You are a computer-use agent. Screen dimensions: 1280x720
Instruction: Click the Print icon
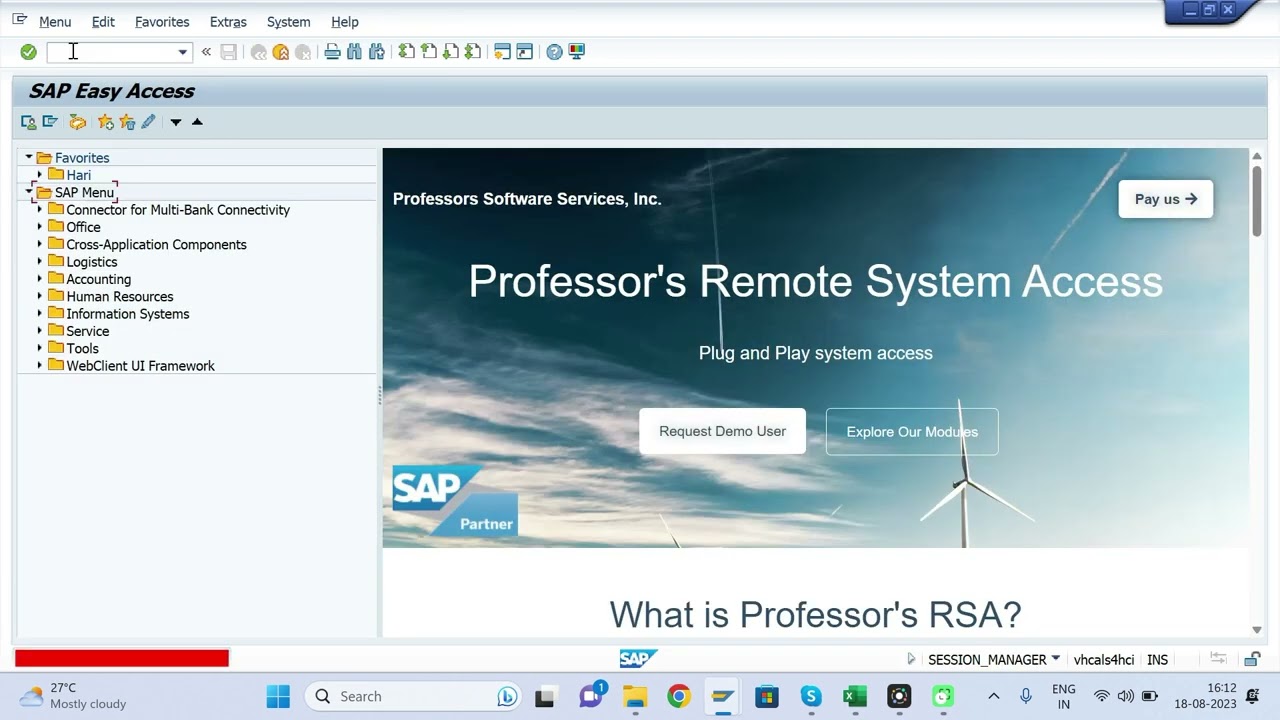[x=333, y=52]
